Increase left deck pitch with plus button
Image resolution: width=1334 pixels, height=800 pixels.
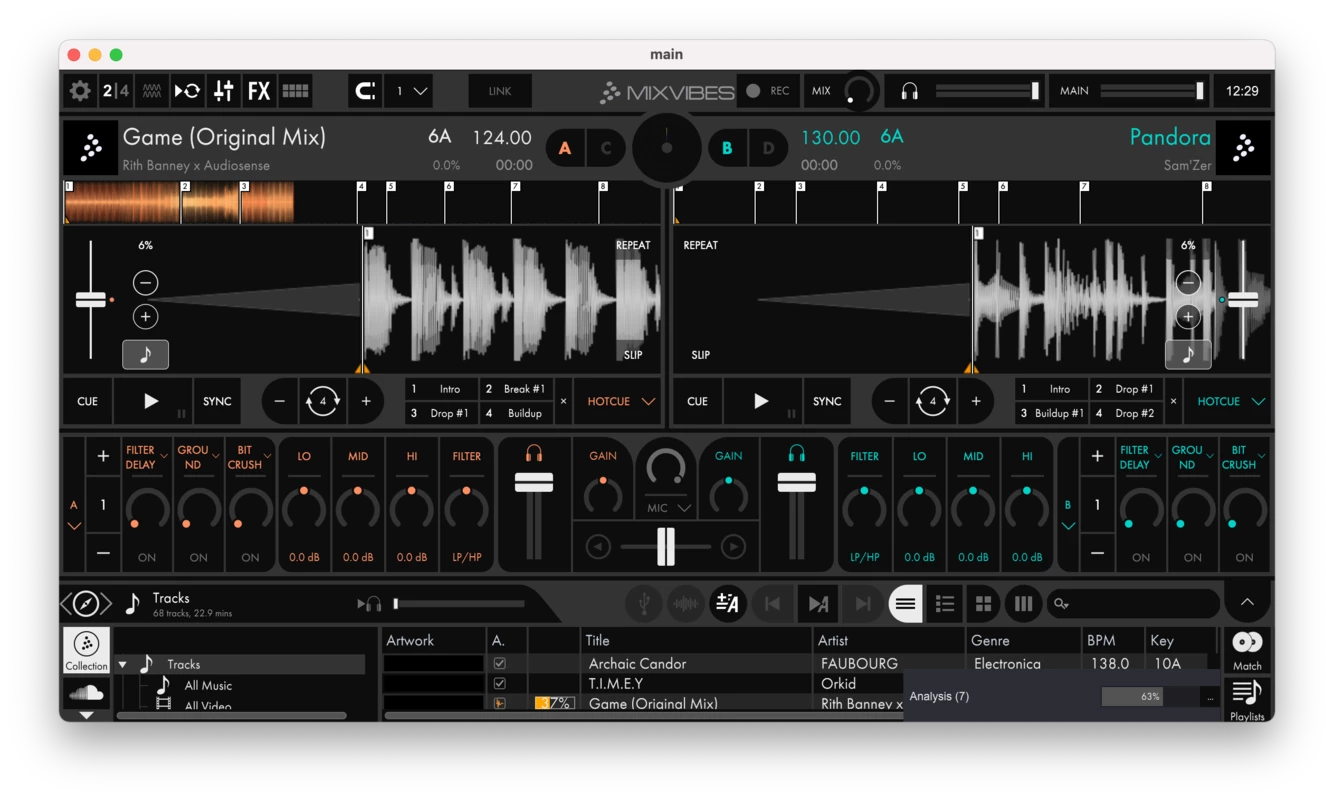click(x=146, y=317)
